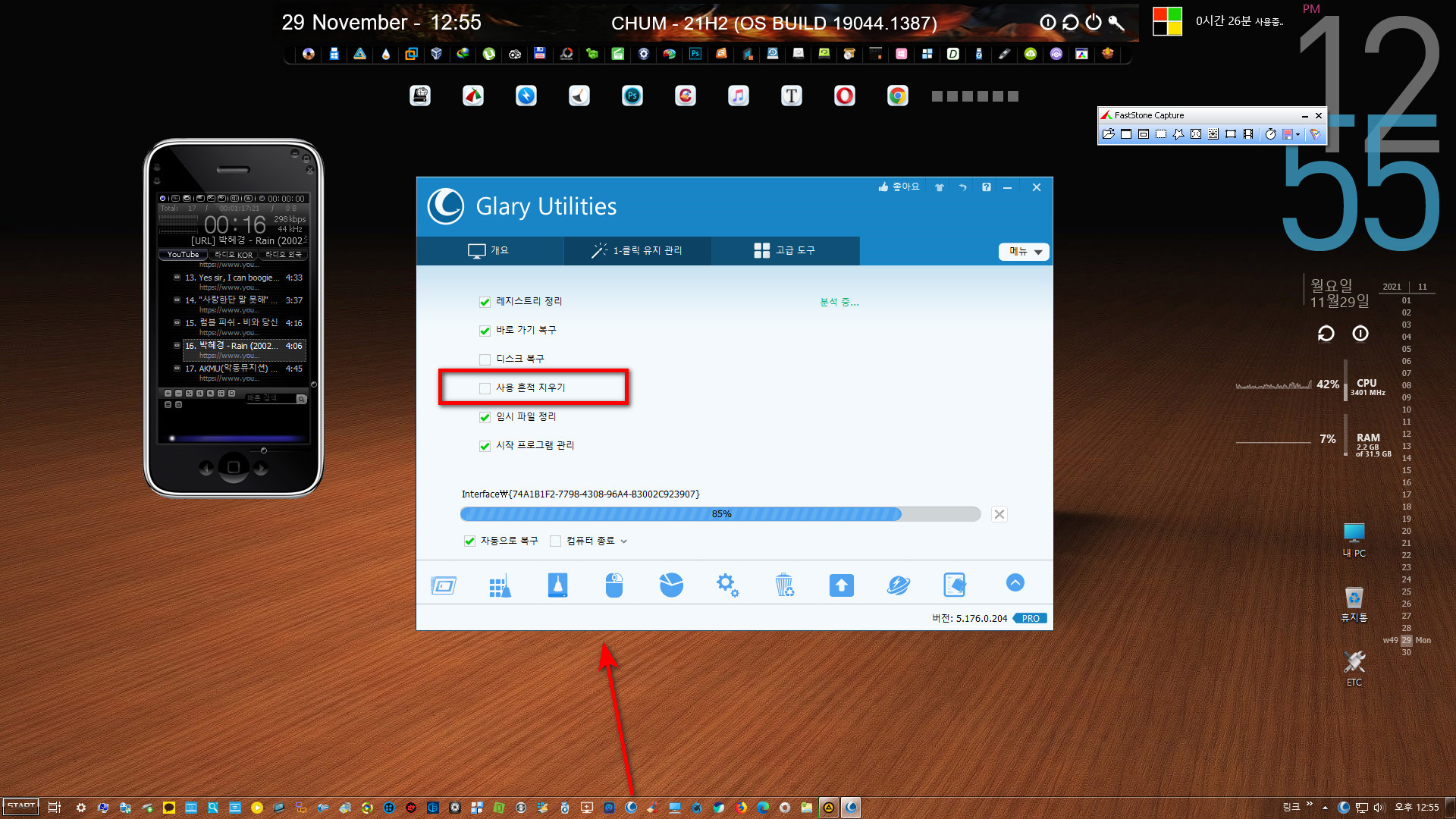
Task: Click the 좋아요 like button in title bar
Action: (x=899, y=187)
